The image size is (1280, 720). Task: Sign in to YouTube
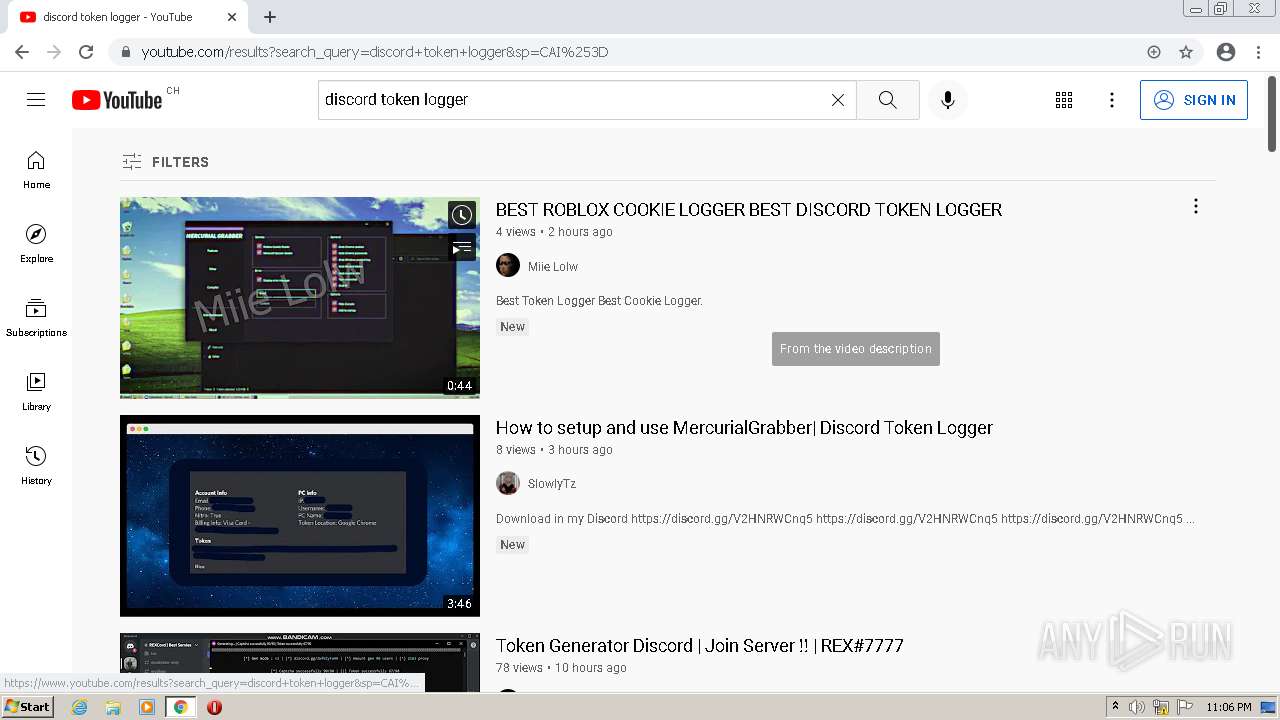(x=1194, y=100)
